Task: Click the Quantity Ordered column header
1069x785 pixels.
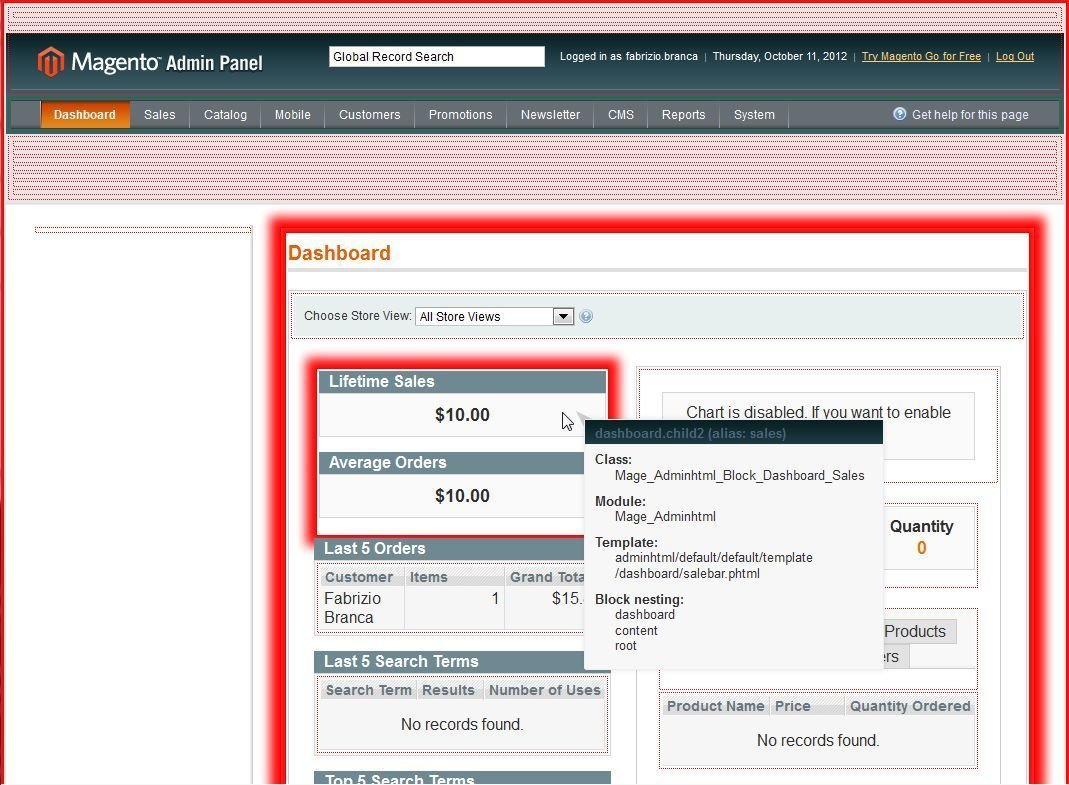Action: 909,707
